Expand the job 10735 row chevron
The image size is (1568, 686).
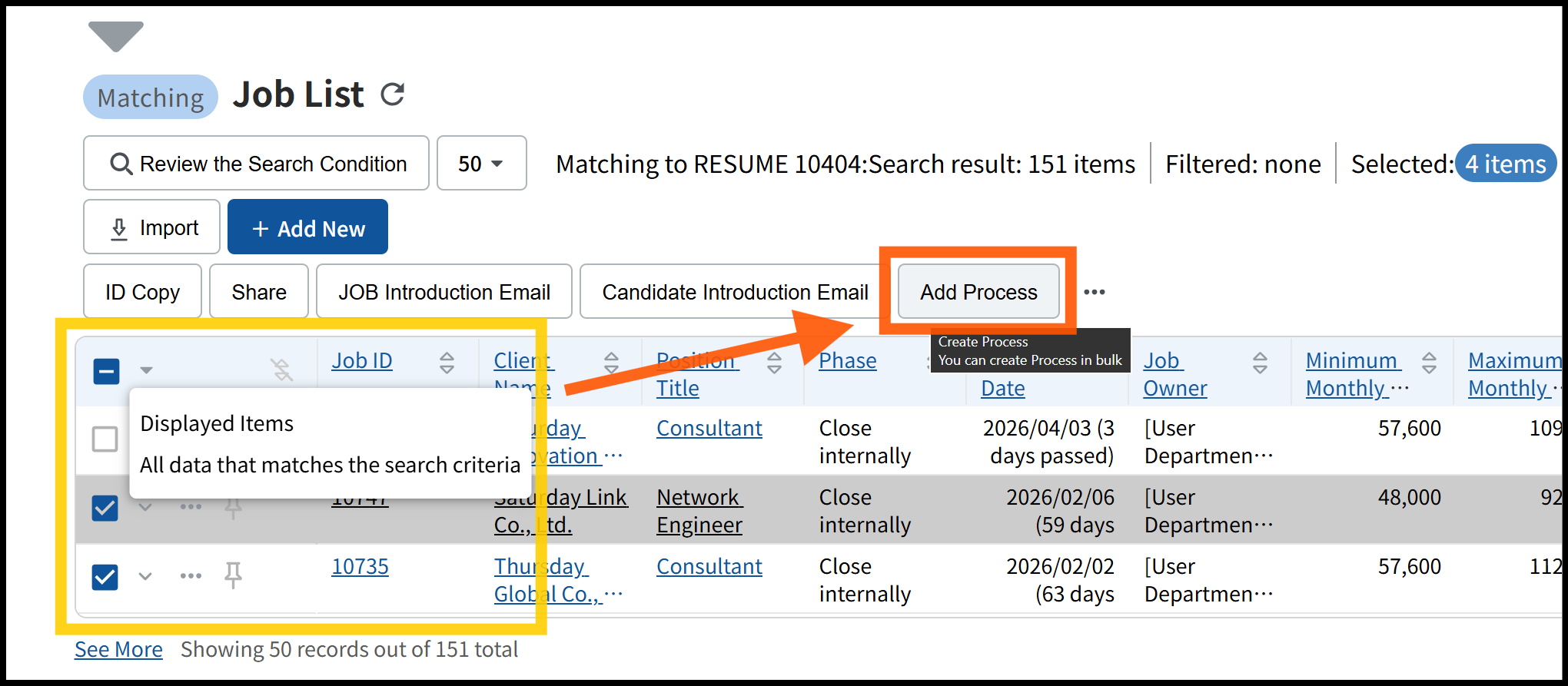coord(145,575)
